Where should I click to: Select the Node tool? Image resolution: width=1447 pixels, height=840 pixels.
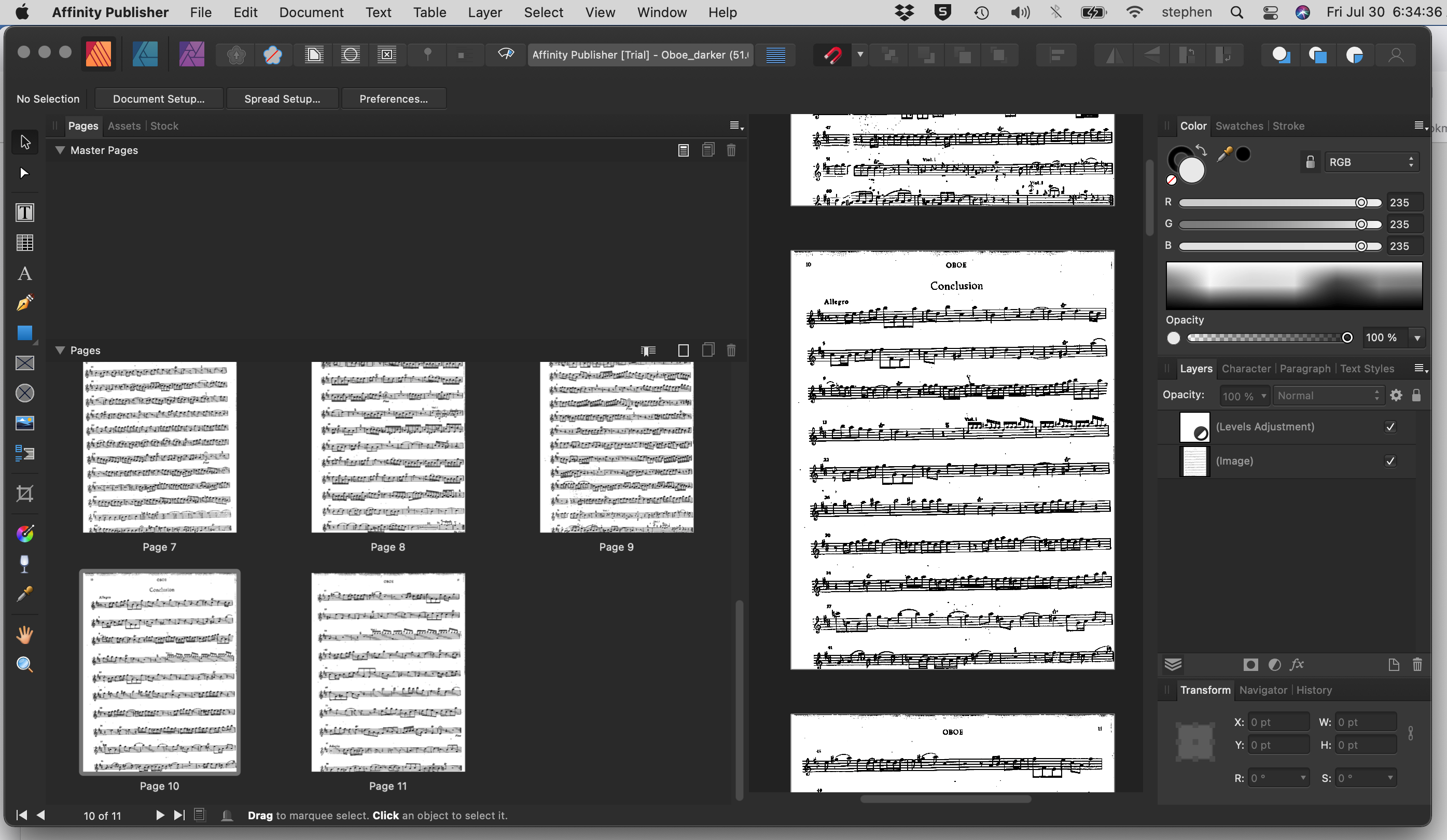tap(25, 173)
